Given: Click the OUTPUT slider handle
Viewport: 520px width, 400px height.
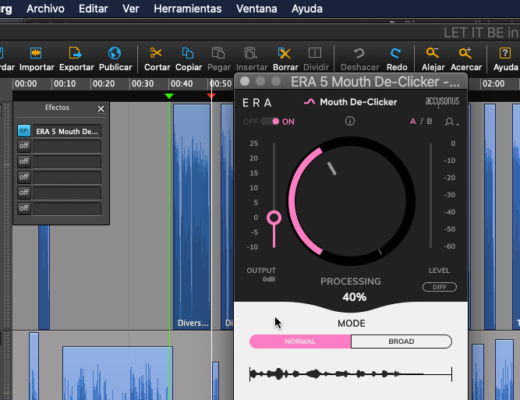Looking at the screenshot, I should click(x=274, y=218).
